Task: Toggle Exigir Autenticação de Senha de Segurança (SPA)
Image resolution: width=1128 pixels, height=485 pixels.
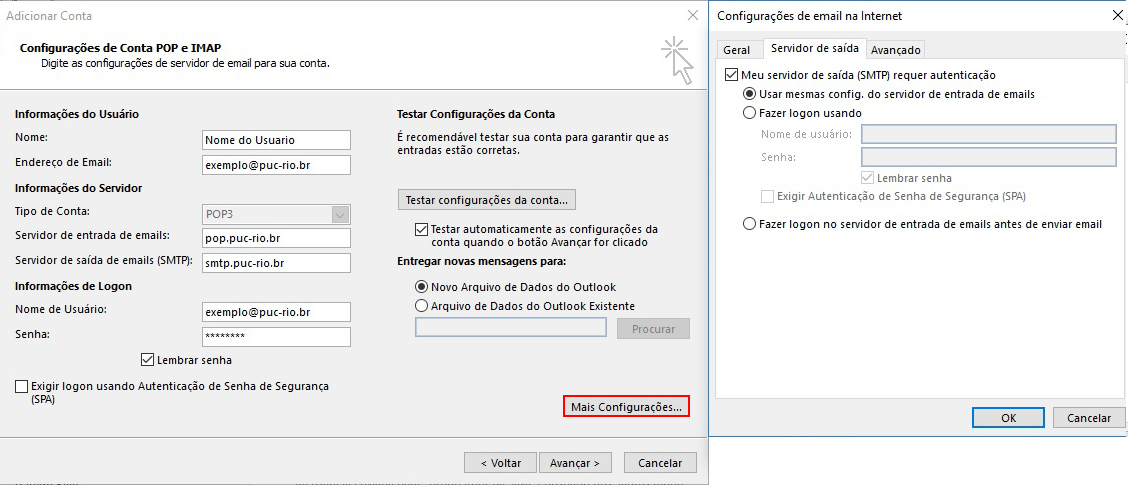Action: [767, 196]
